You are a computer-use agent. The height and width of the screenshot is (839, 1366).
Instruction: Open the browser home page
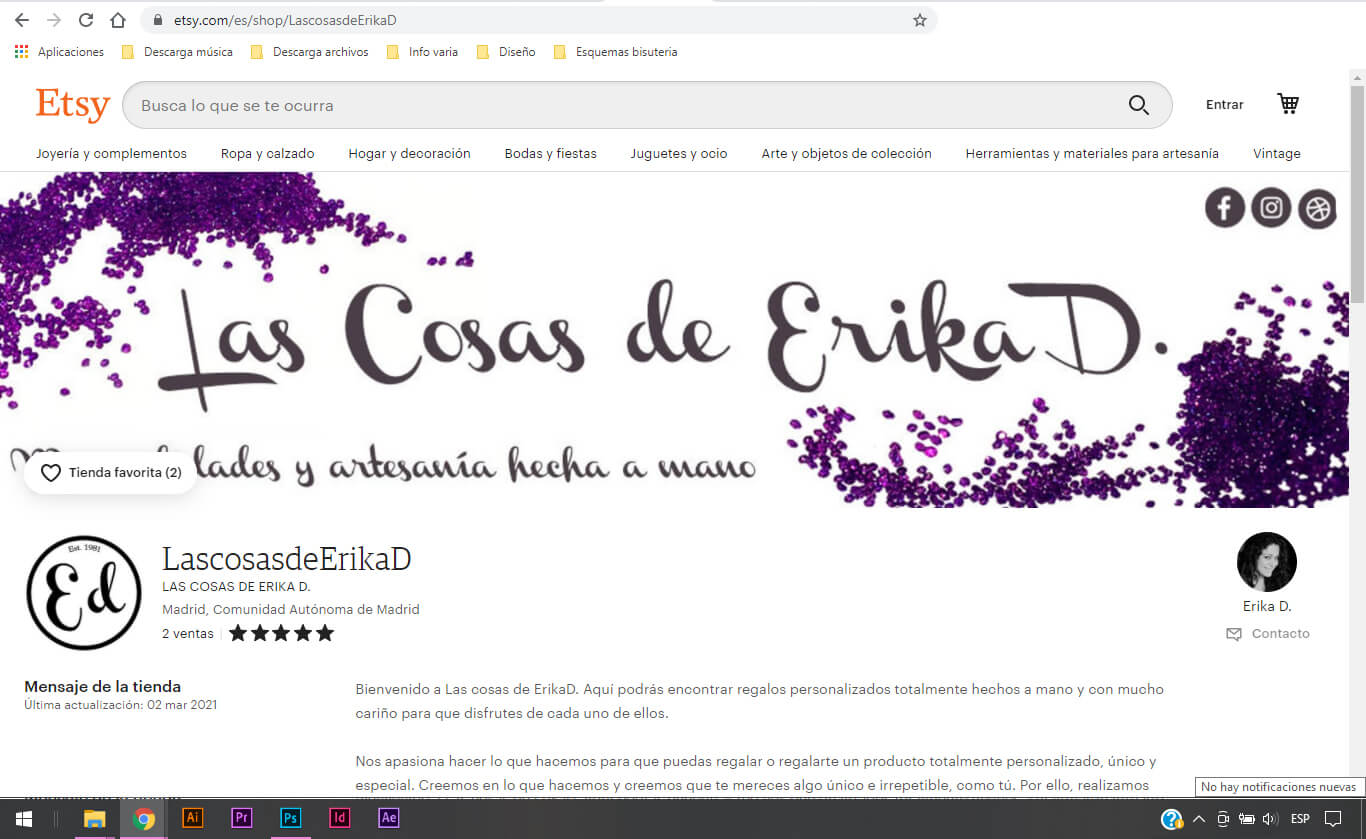(118, 20)
